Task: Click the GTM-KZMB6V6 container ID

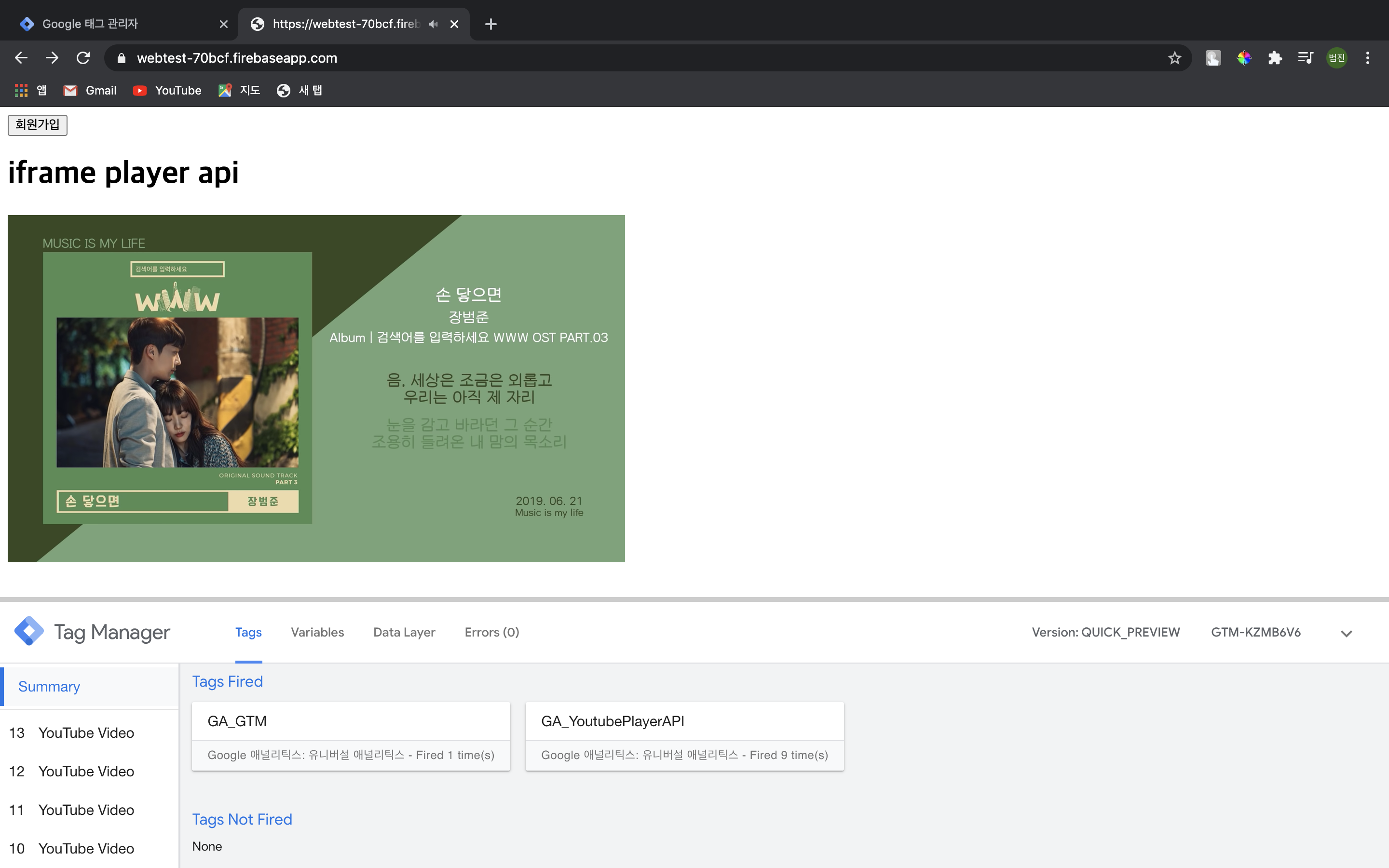Action: point(1256,632)
